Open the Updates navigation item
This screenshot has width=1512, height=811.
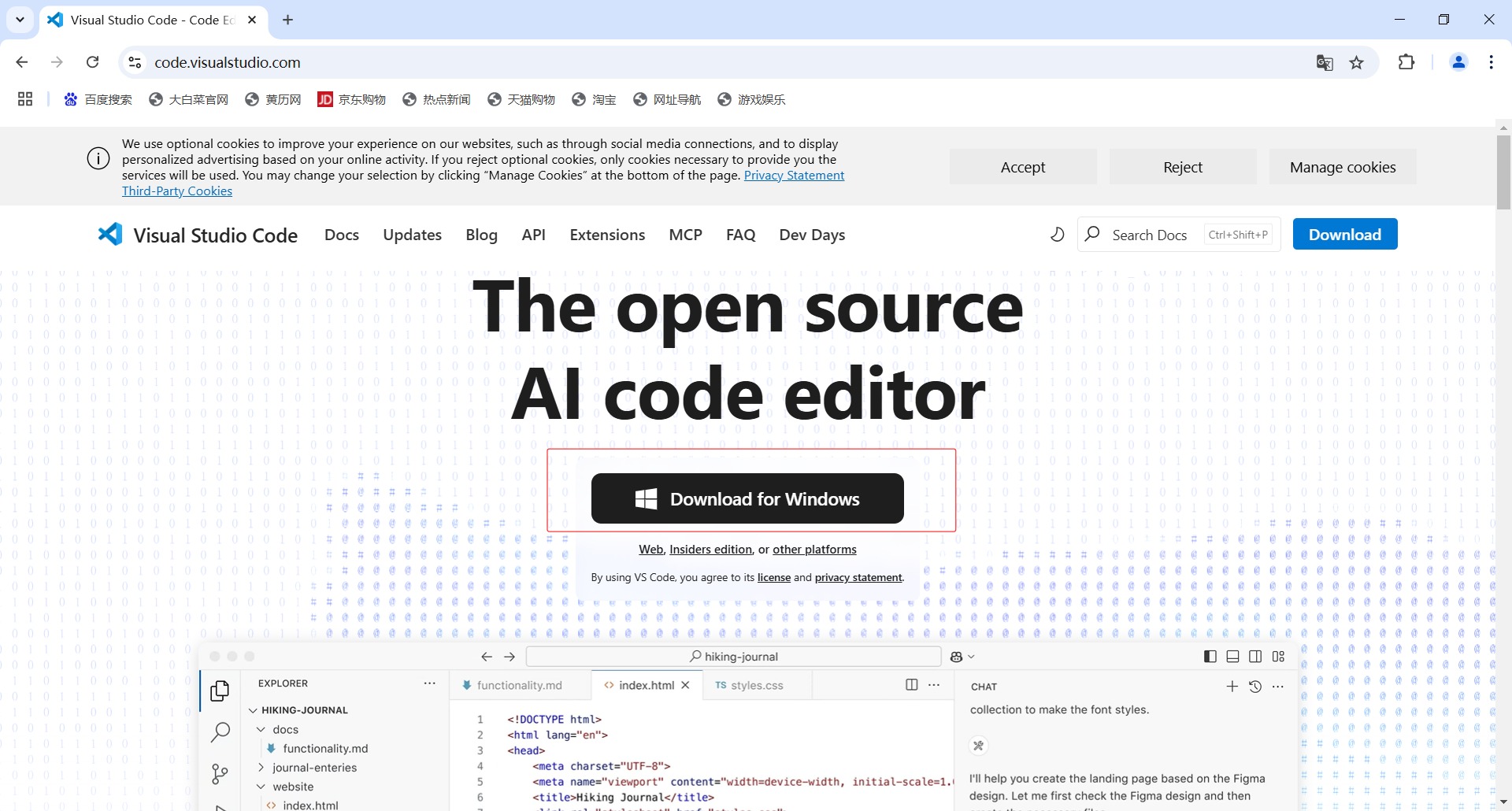pyautogui.click(x=413, y=235)
